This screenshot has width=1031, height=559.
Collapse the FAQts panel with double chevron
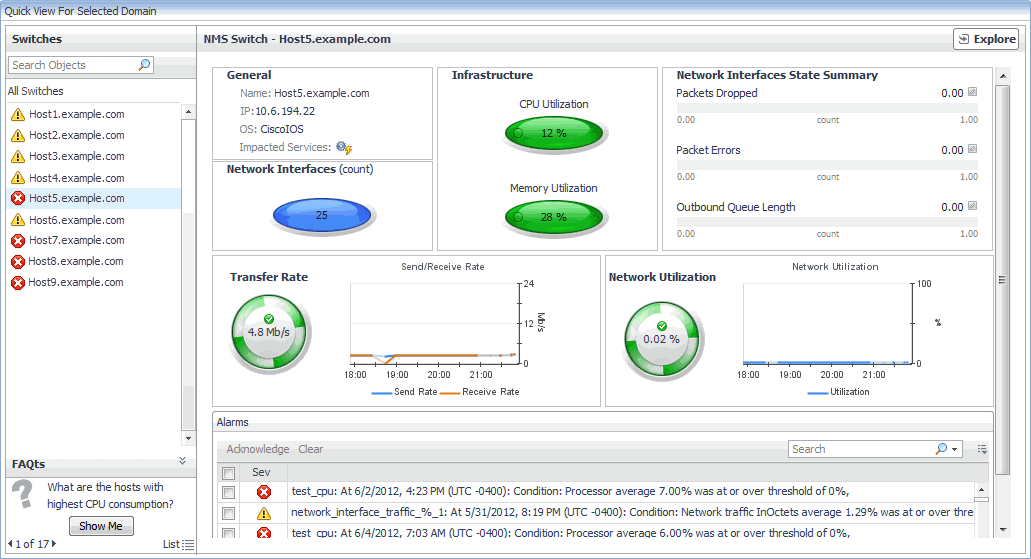click(x=183, y=461)
